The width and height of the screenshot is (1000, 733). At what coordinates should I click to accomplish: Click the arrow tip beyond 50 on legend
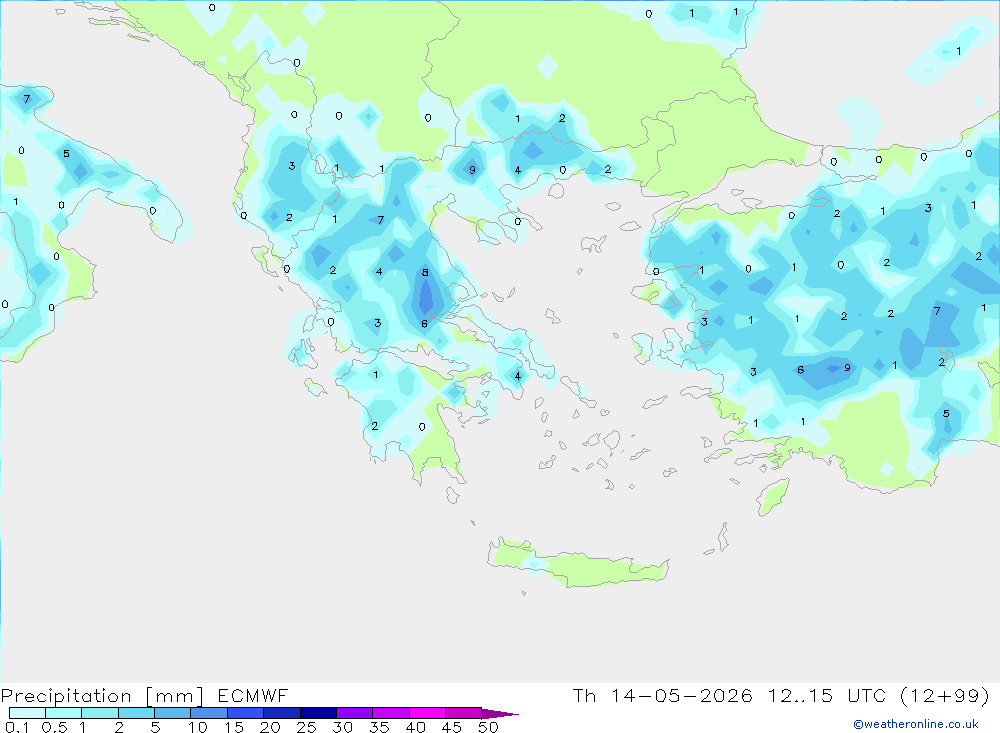(x=500, y=714)
